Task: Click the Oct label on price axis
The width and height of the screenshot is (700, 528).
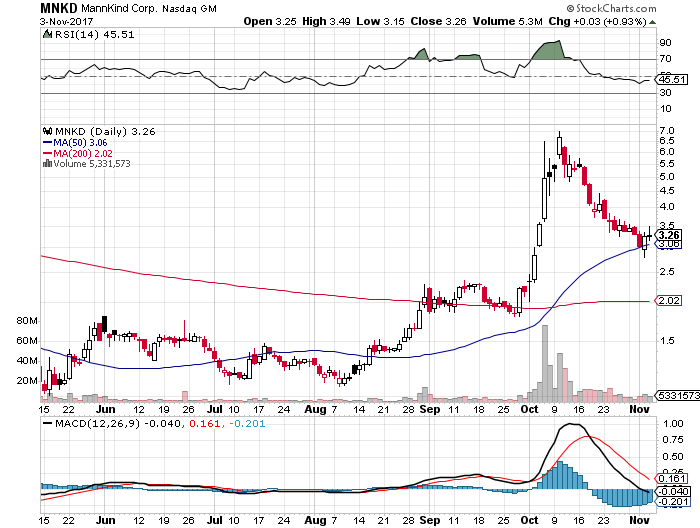Action: point(529,409)
